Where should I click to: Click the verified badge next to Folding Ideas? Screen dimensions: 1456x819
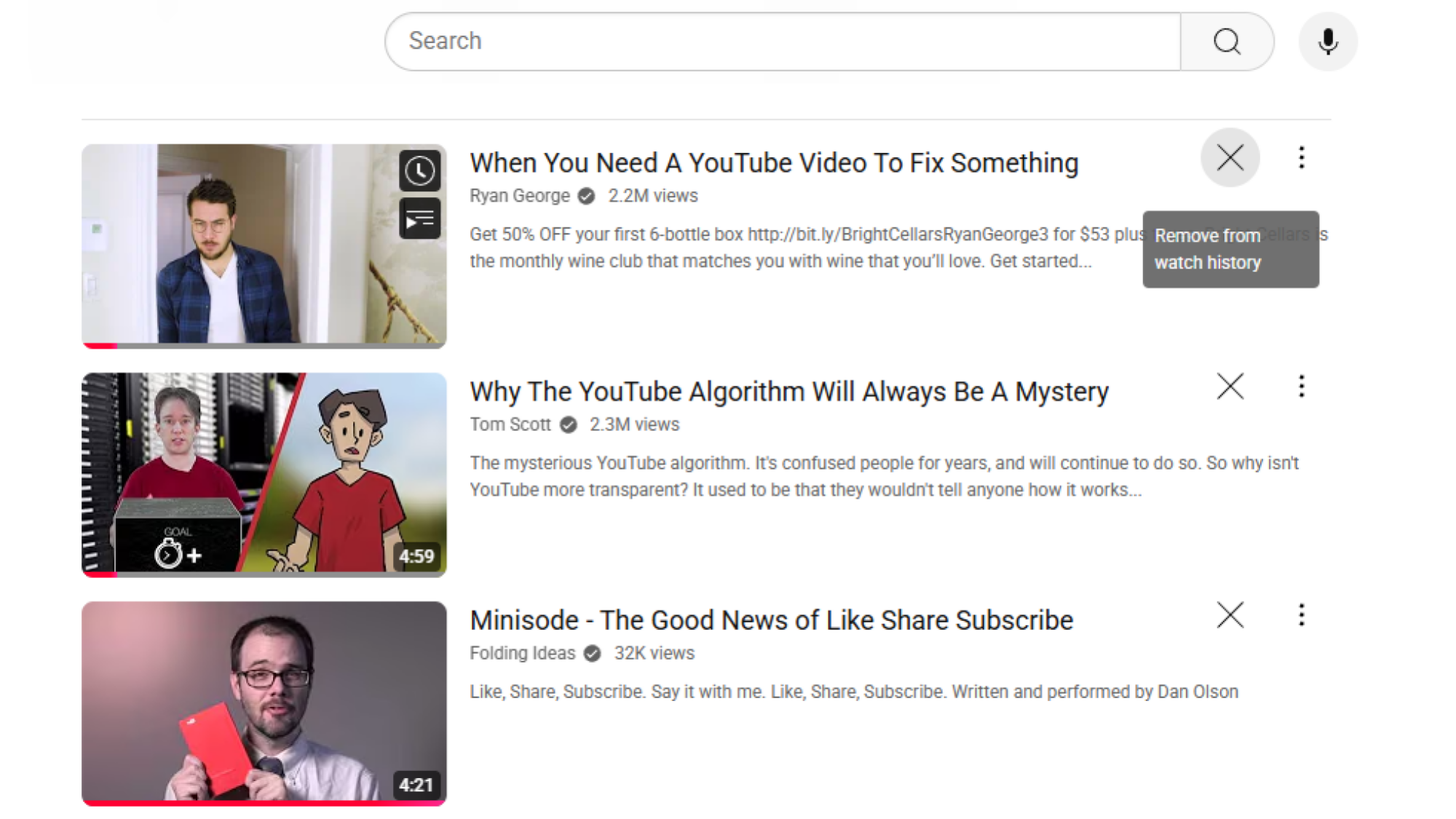coord(592,653)
